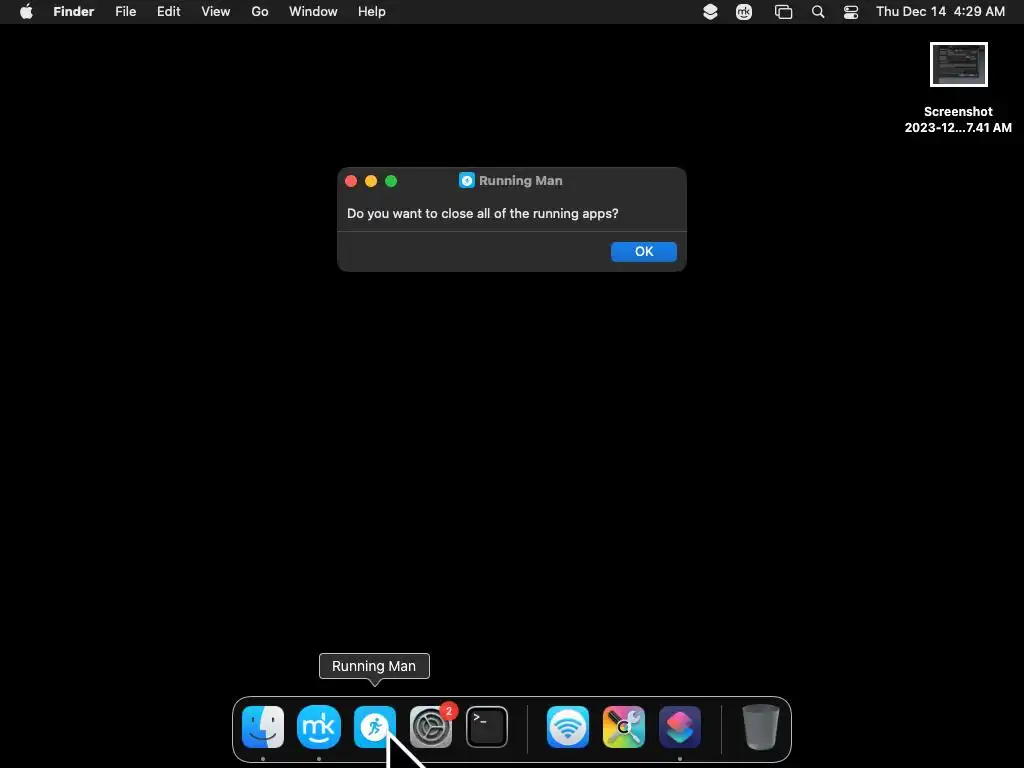Launch the mk app in the Dock
Screen dimensions: 1024x768
click(x=319, y=726)
